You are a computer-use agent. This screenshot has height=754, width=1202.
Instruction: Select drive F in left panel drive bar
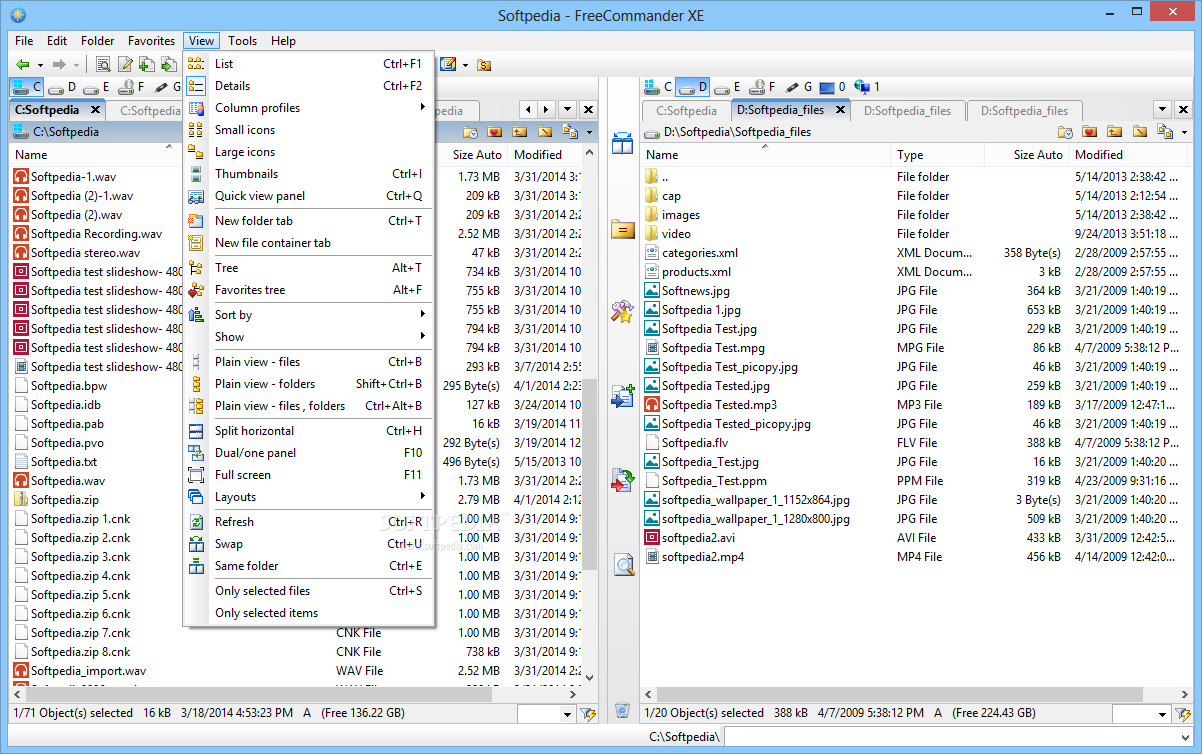[x=133, y=87]
